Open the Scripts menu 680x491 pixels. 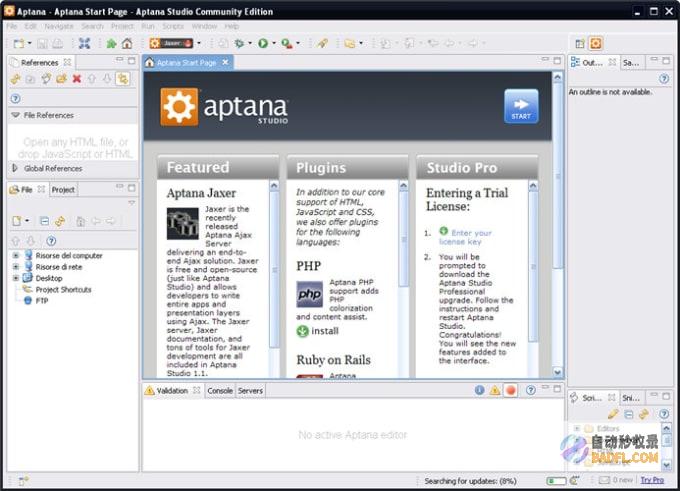[173, 26]
